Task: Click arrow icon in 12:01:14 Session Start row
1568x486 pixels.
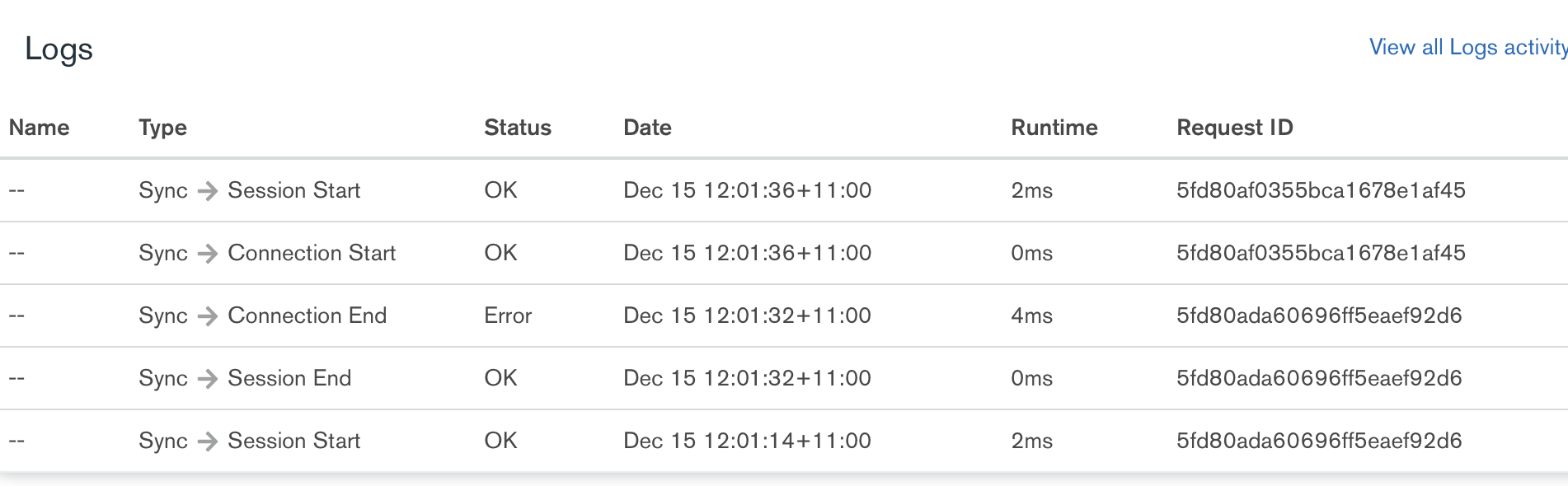Action: 208,441
